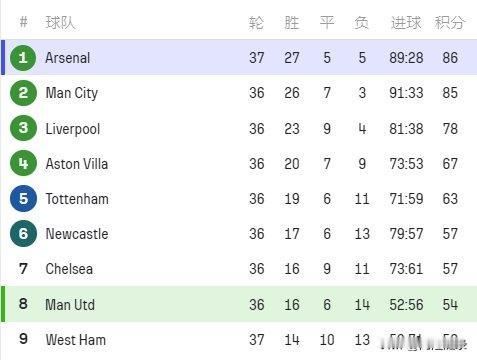Image resolution: width=477 pixels, height=360 pixels.
Task: Select the Liverpool team name
Action: (x=73, y=129)
